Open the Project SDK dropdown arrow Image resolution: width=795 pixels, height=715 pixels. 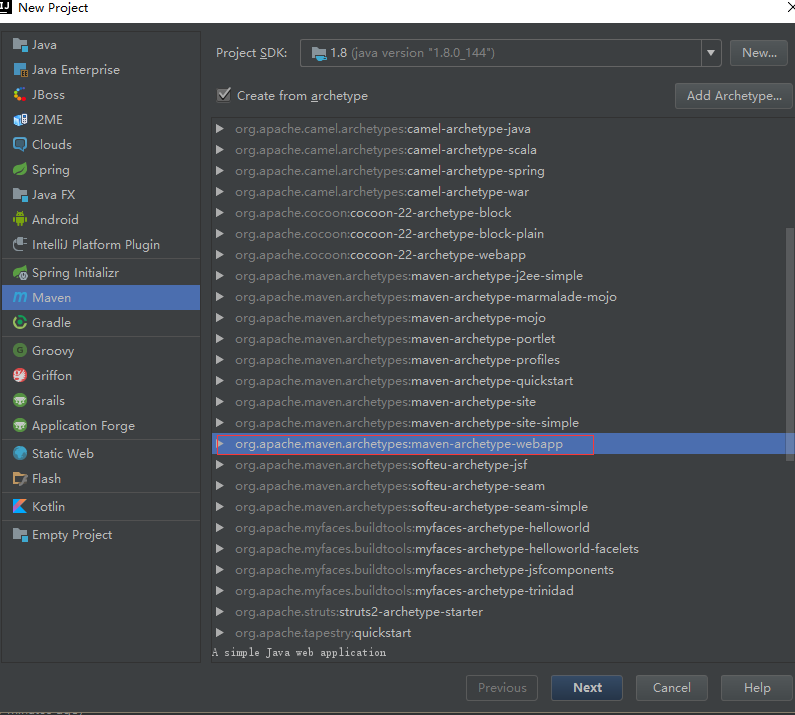pos(711,53)
